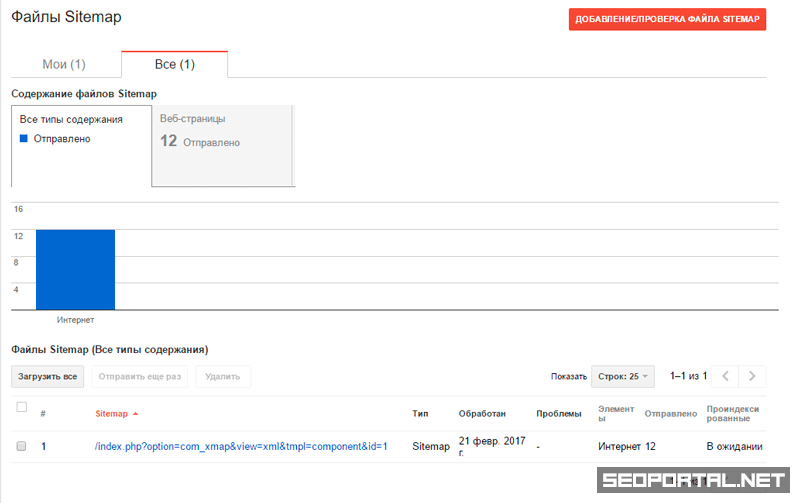
Task: Click the blue Отправлено legend swatch
Action: (25, 139)
